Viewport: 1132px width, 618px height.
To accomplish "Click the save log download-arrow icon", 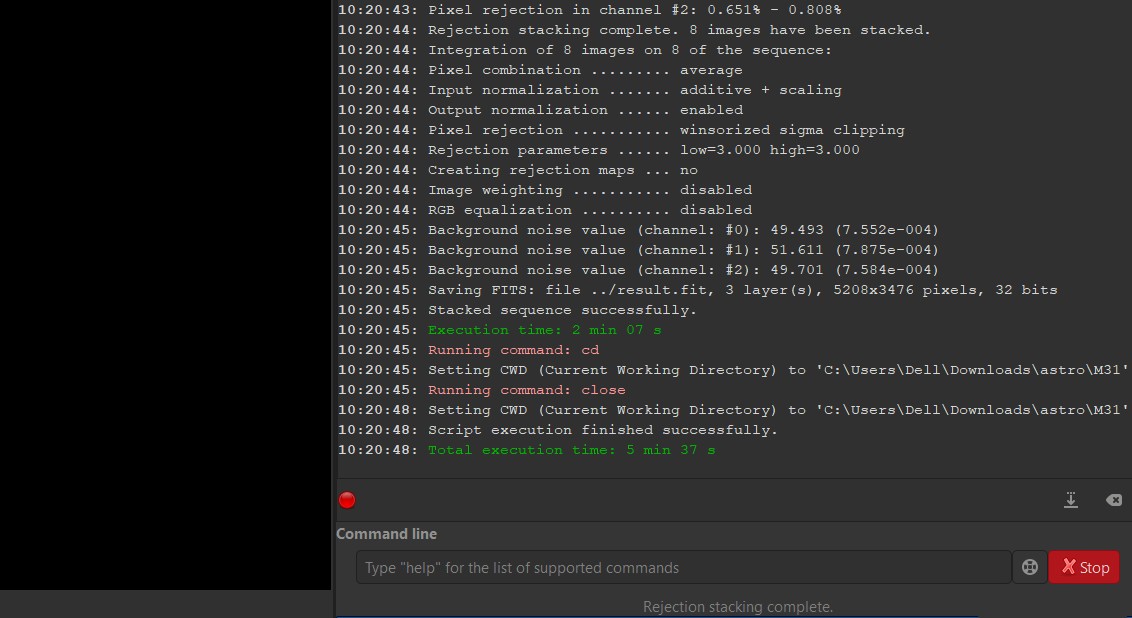I will click(x=1071, y=500).
